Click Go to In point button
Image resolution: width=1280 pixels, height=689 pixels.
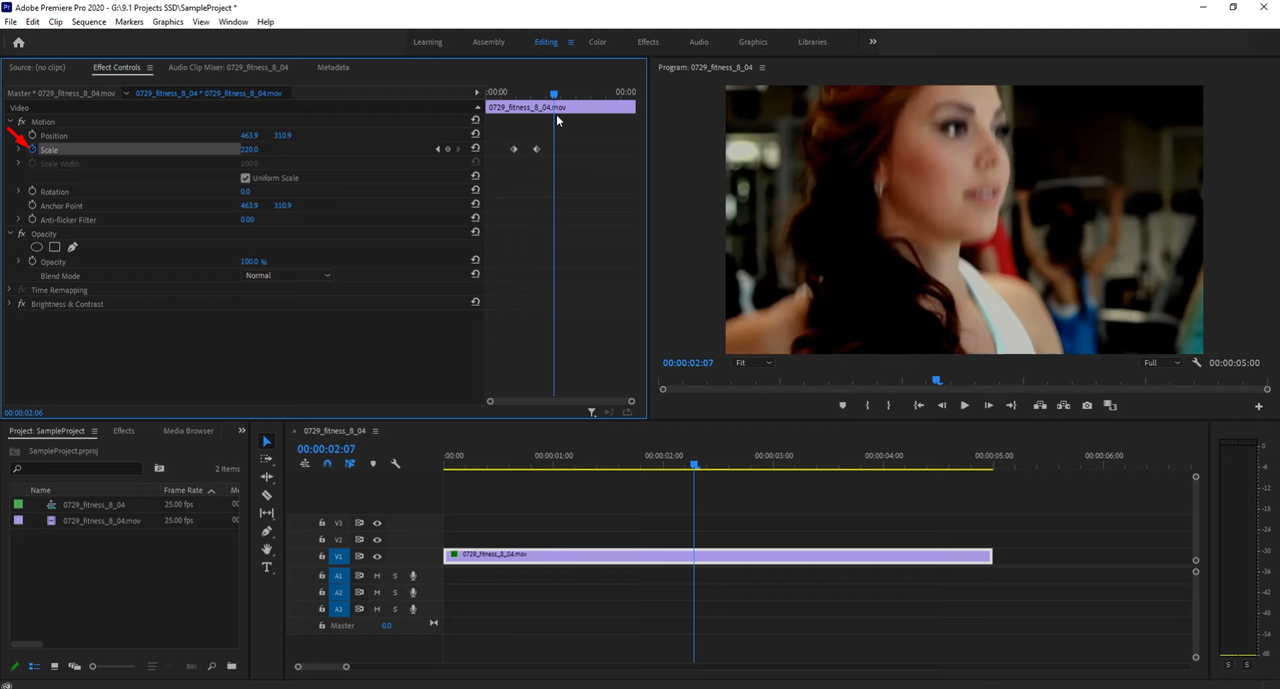click(x=918, y=405)
